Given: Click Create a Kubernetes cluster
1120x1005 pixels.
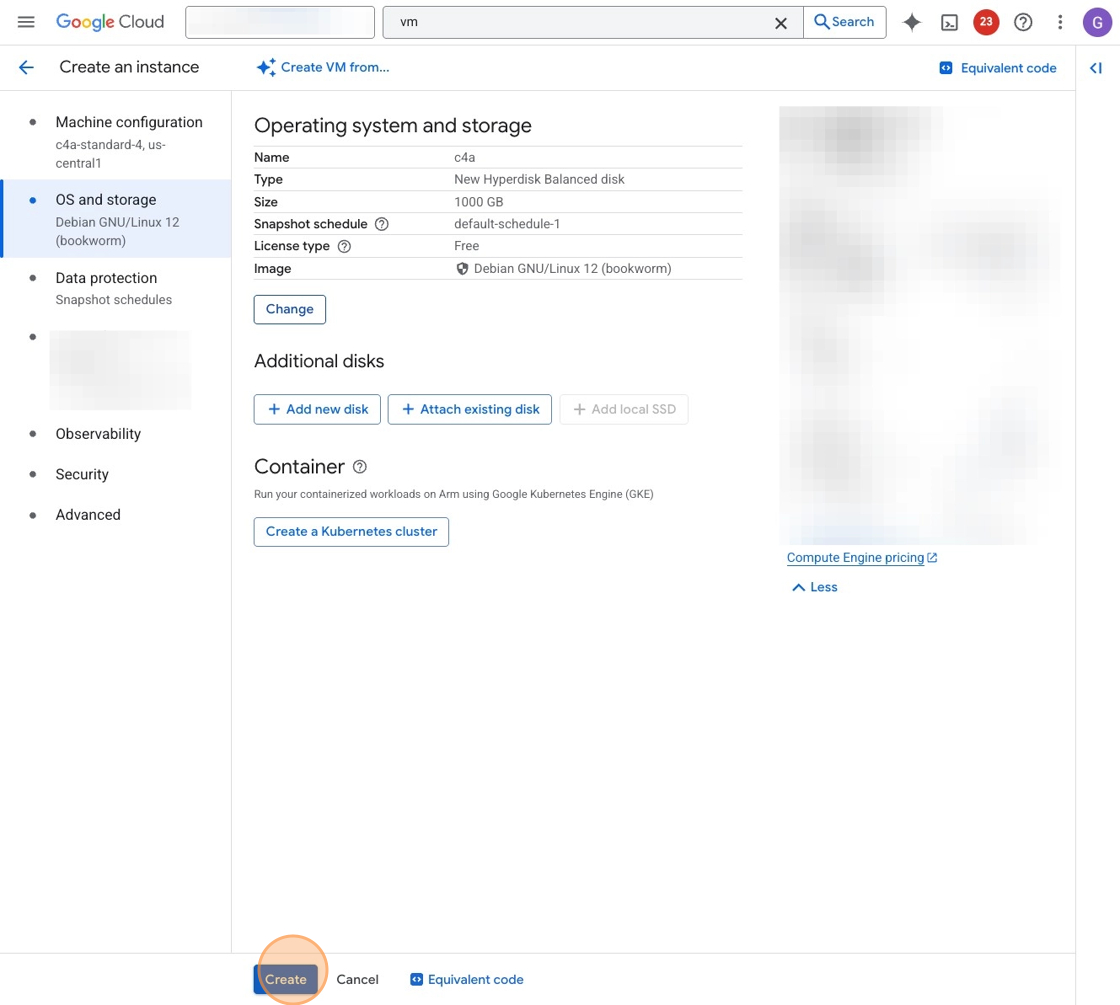Looking at the screenshot, I should [x=351, y=531].
